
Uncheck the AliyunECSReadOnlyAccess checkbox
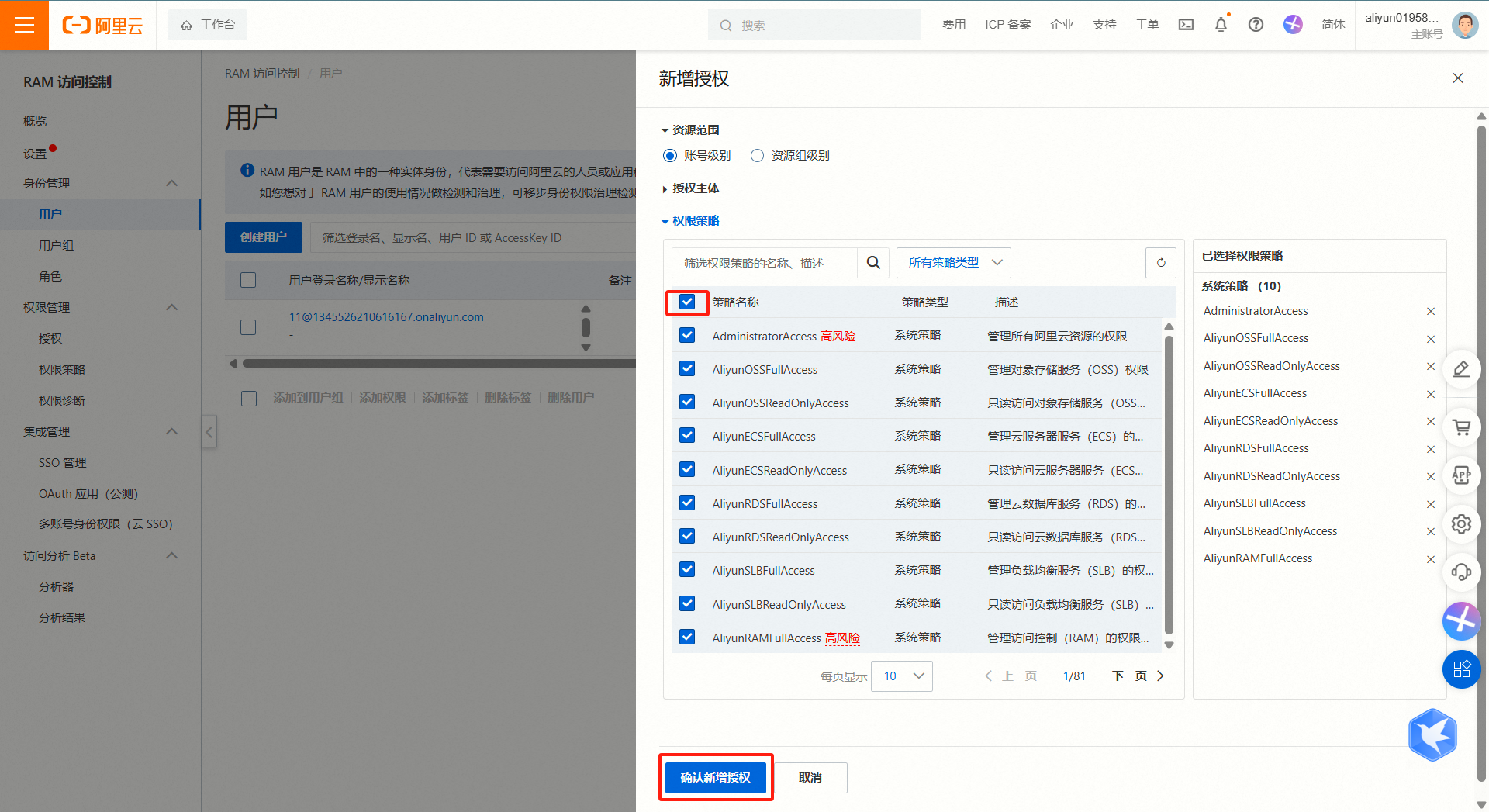[687, 469]
